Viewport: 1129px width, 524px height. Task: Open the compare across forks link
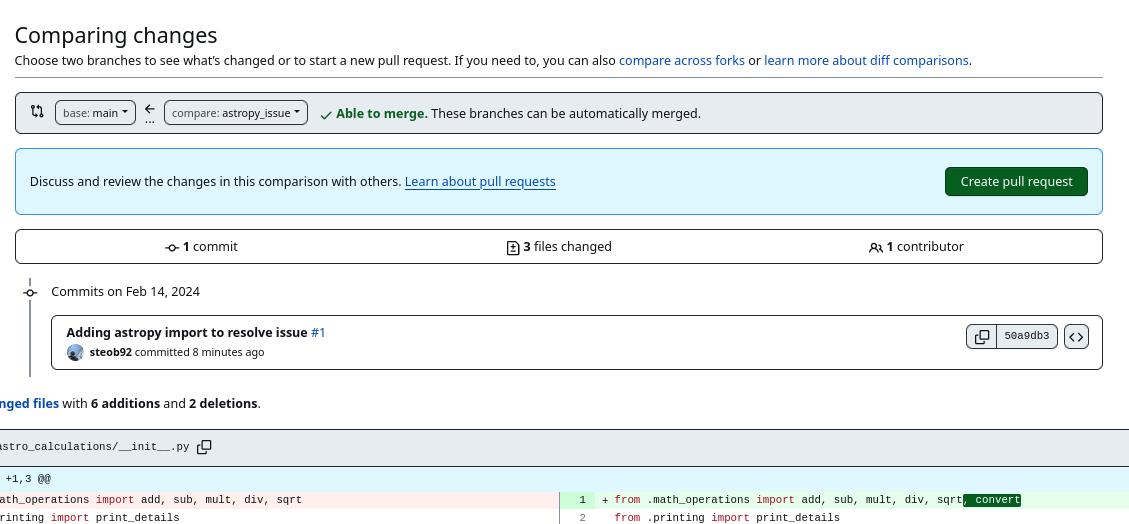pos(681,60)
